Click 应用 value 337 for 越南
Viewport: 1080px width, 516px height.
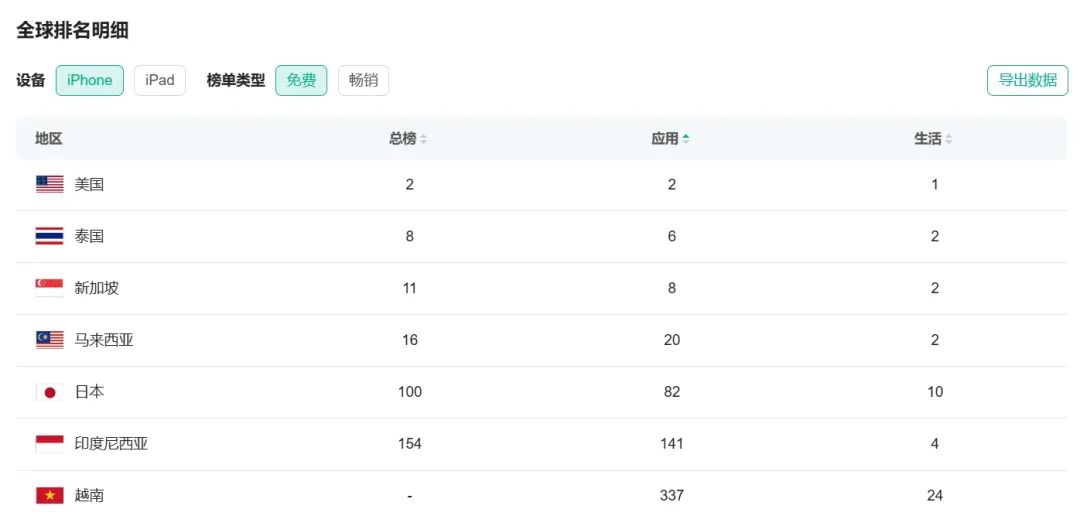tap(672, 495)
